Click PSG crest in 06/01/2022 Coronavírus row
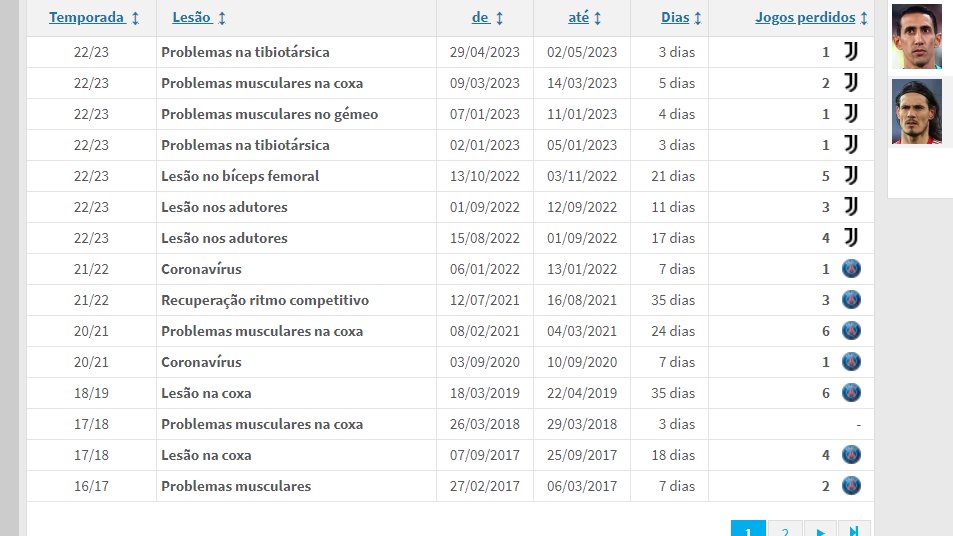Viewport: 953px width, 536px height. click(x=851, y=269)
